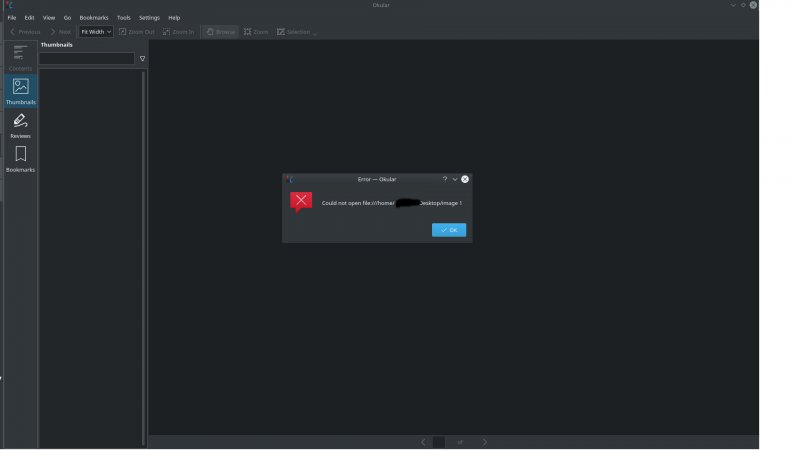Click the red error icon in dialog
The image size is (800, 450).
click(301, 202)
